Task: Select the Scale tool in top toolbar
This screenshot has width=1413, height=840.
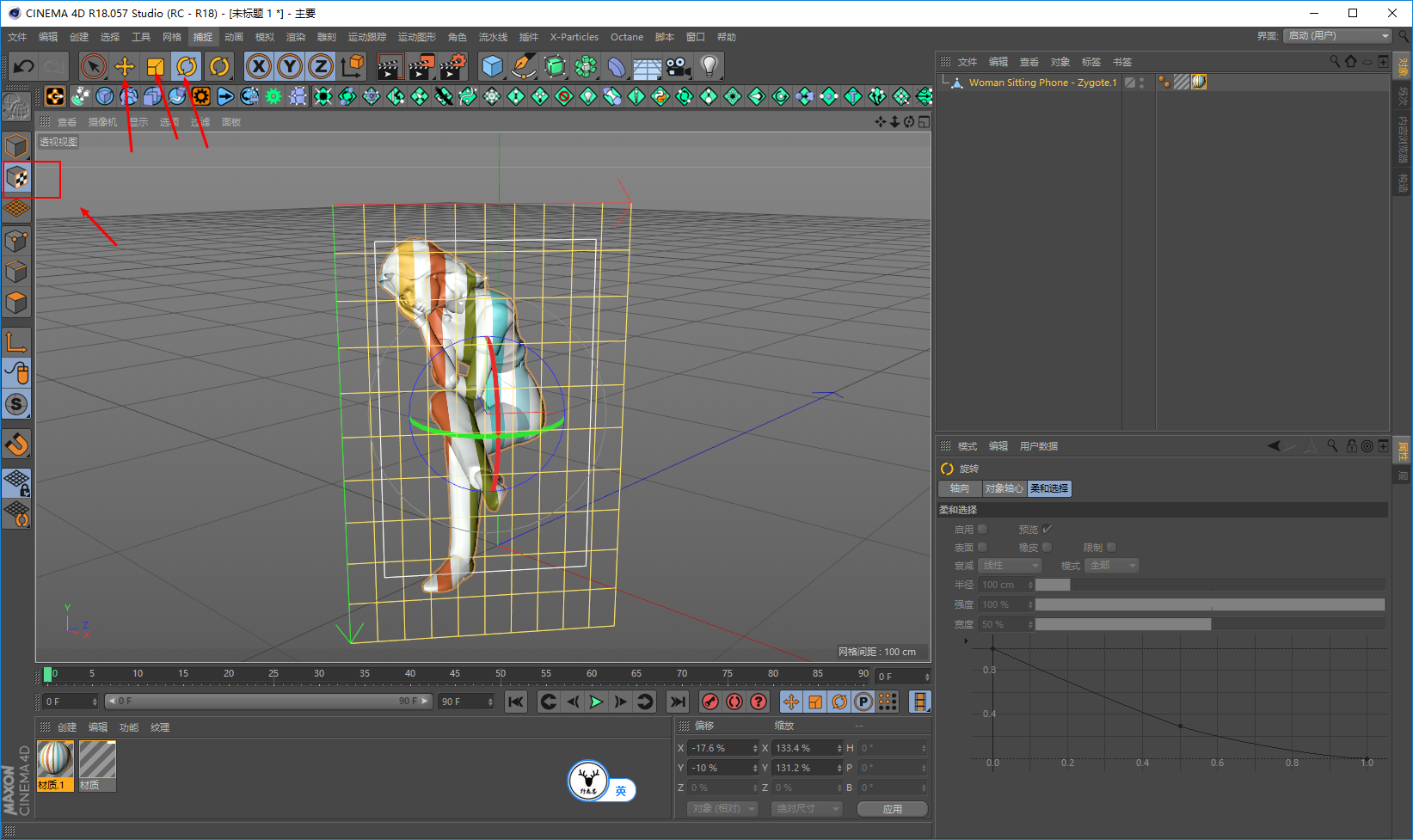Action: coord(156,66)
